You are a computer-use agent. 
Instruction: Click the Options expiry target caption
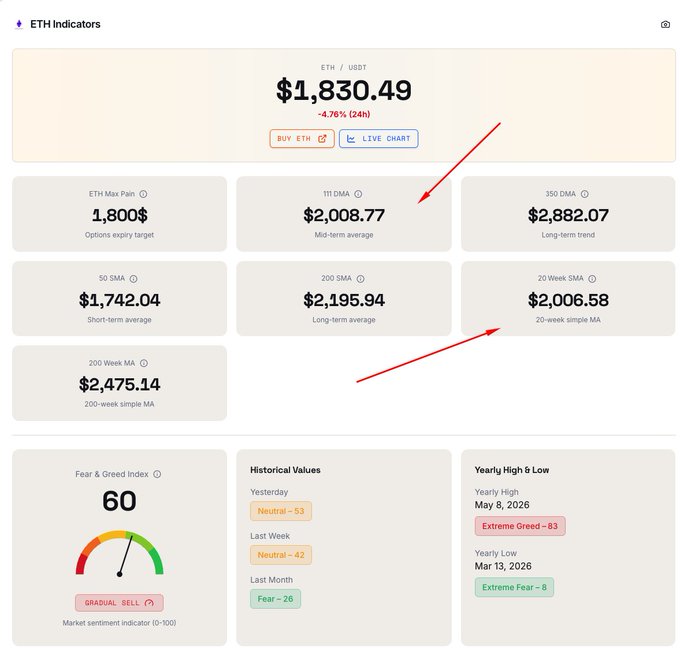120,235
